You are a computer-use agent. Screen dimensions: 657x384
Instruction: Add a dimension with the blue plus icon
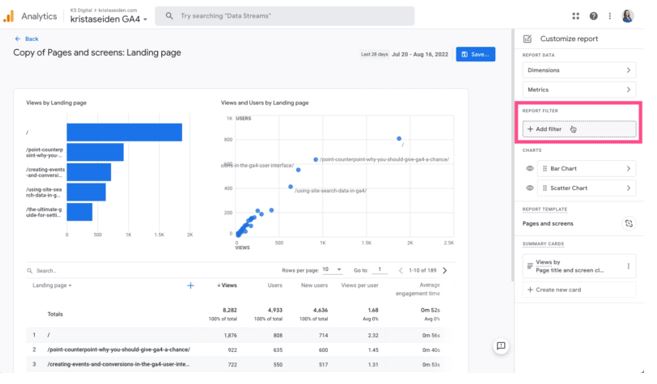[190, 285]
